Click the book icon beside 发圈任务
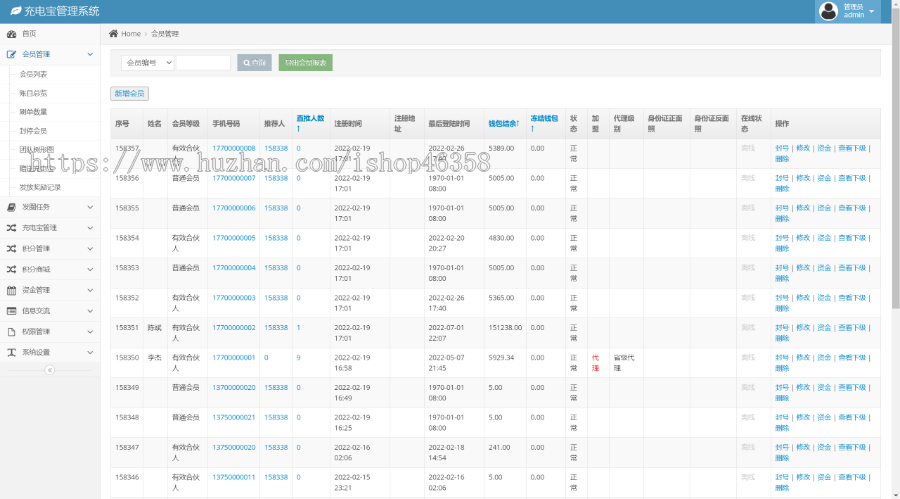Image resolution: width=900 pixels, height=499 pixels. (11, 207)
